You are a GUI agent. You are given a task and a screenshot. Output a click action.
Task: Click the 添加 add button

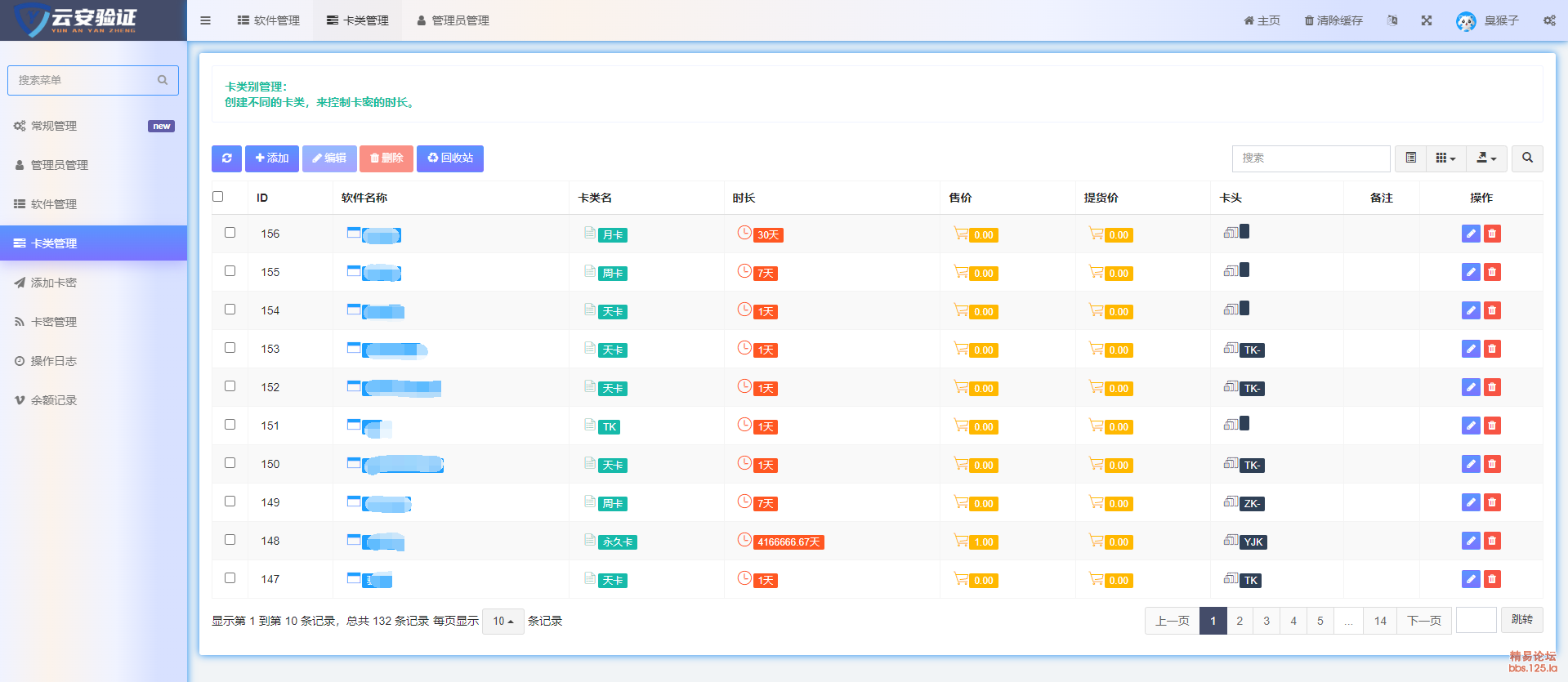272,158
